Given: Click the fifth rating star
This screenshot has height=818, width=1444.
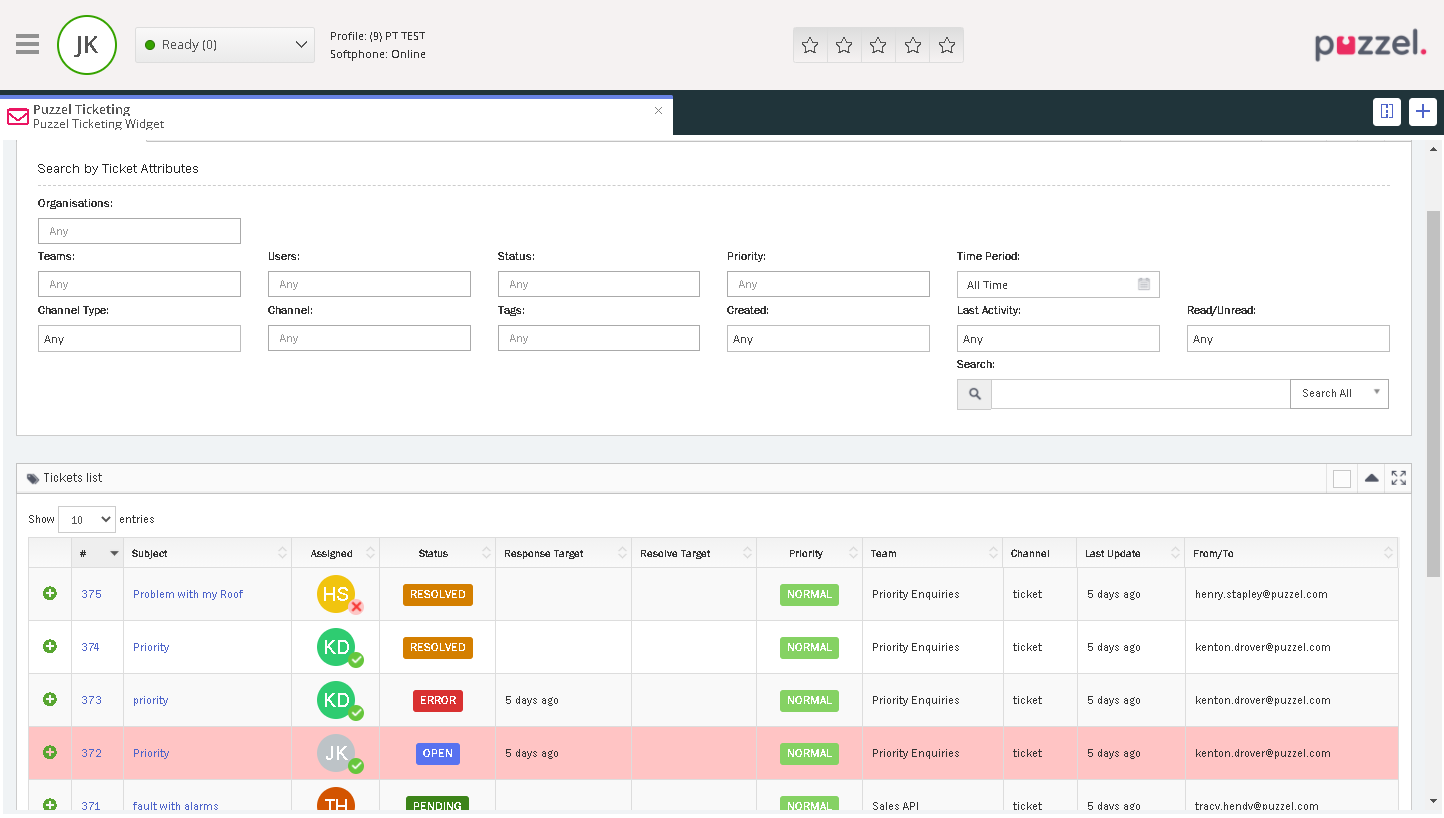Looking at the screenshot, I should coord(946,45).
